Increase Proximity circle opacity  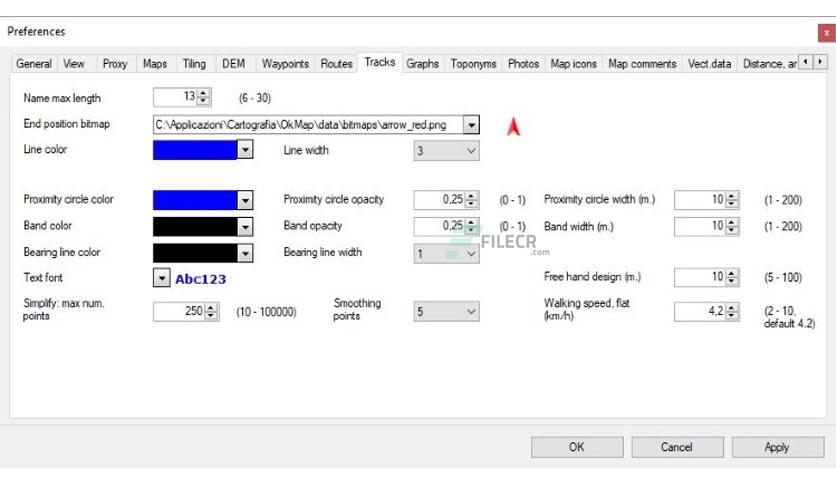pos(471,196)
